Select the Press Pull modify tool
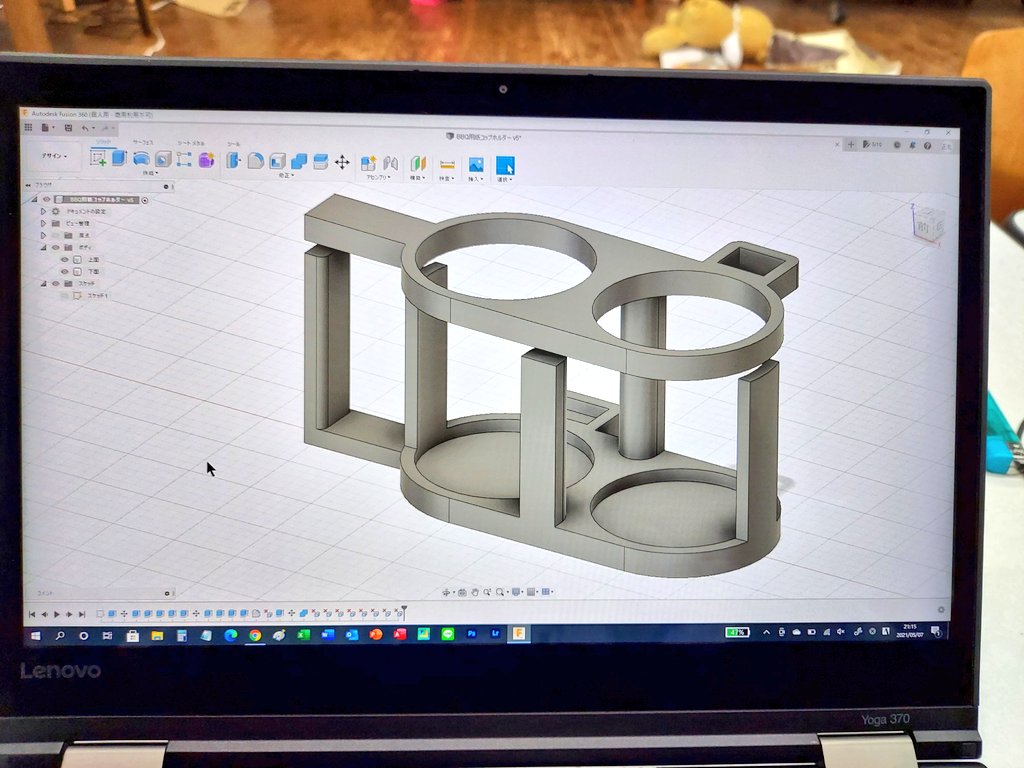The height and width of the screenshot is (768, 1024). tap(233, 160)
